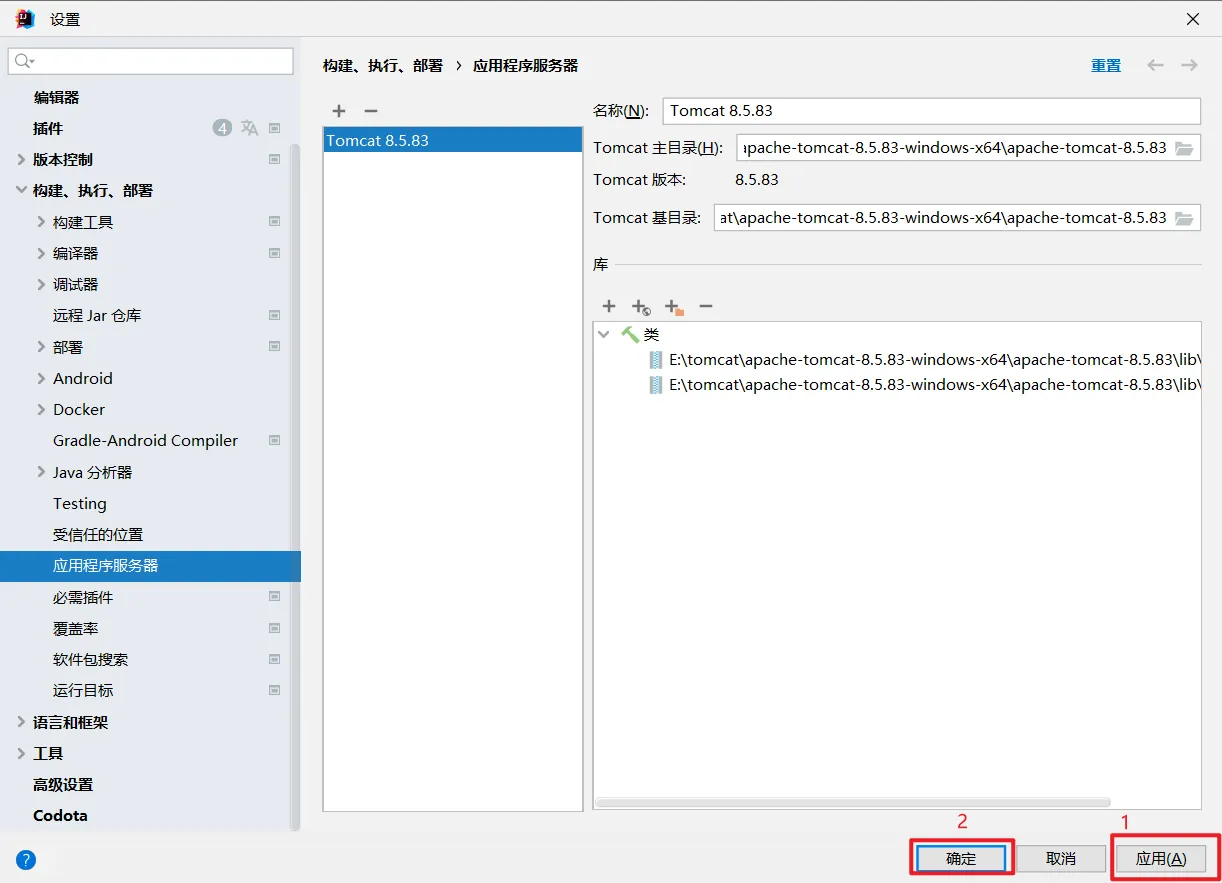This screenshot has height=883, width=1222.
Task: Add library from URL (plus with globe)
Action: point(641,307)
